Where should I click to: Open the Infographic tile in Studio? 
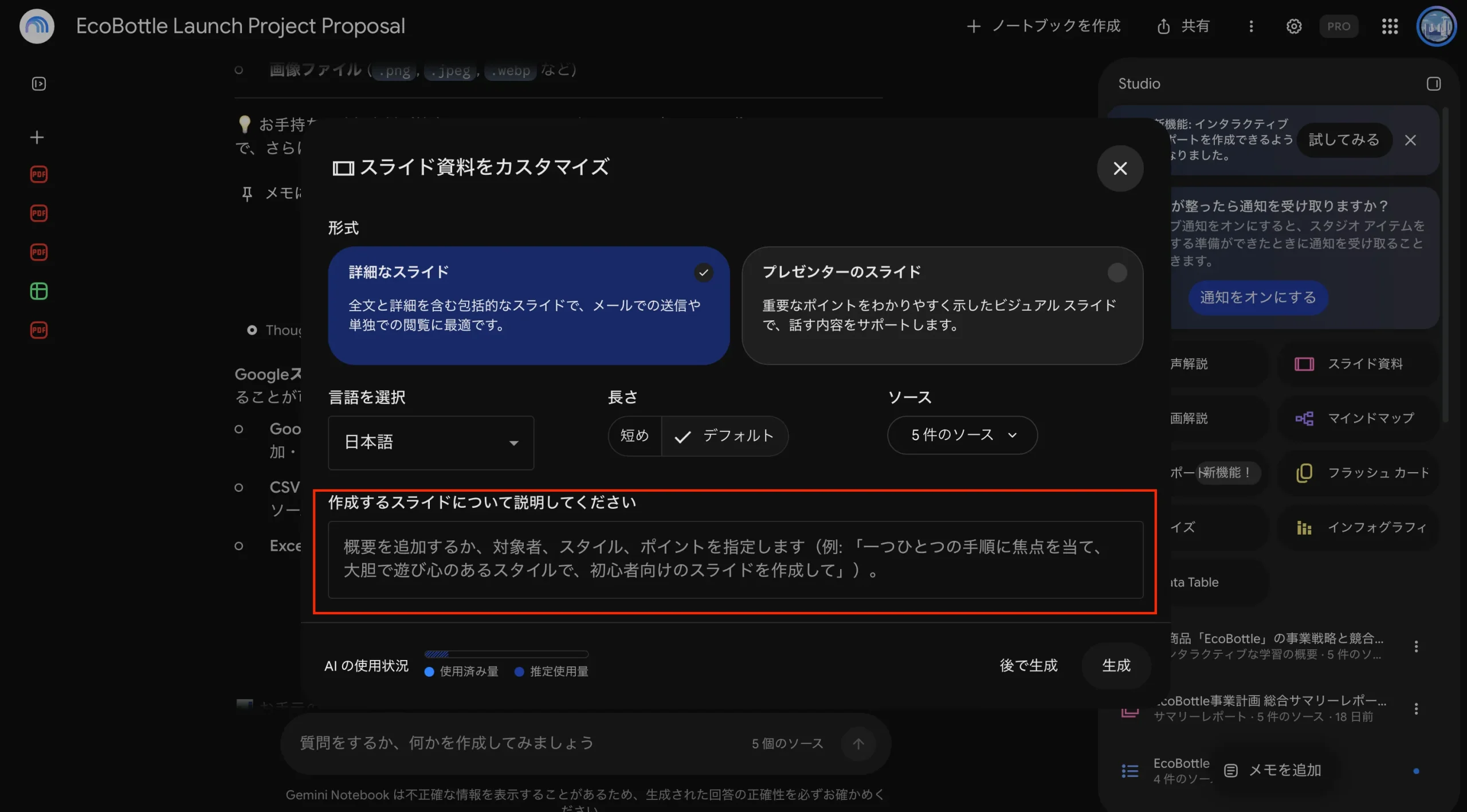1357,527
